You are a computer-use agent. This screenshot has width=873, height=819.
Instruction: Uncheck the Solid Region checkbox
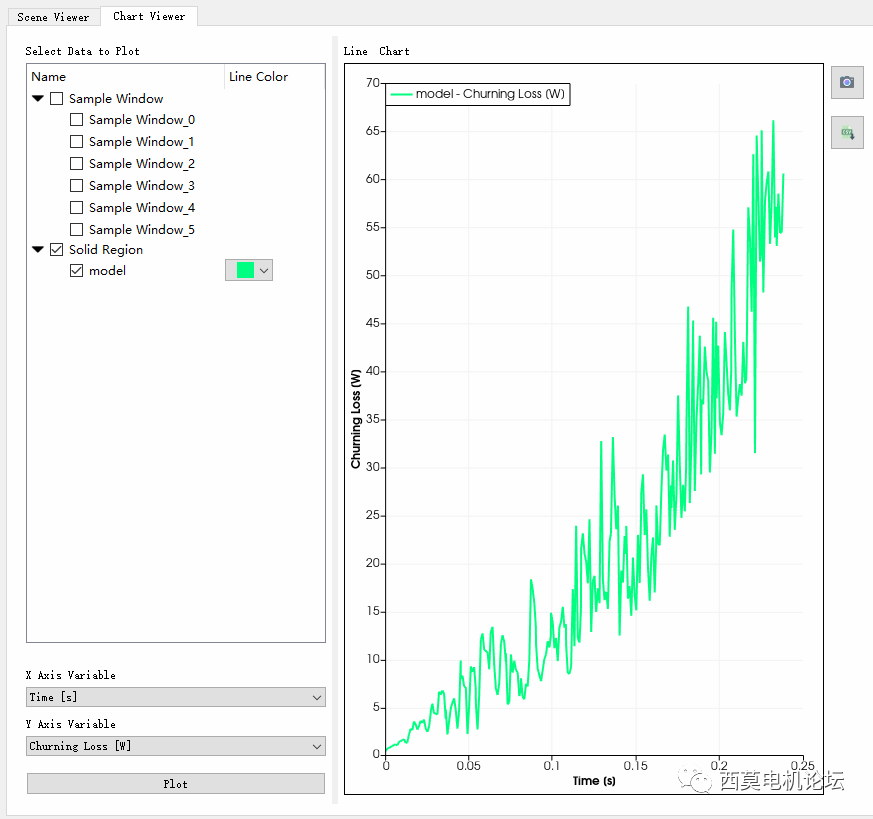(56, 249)
